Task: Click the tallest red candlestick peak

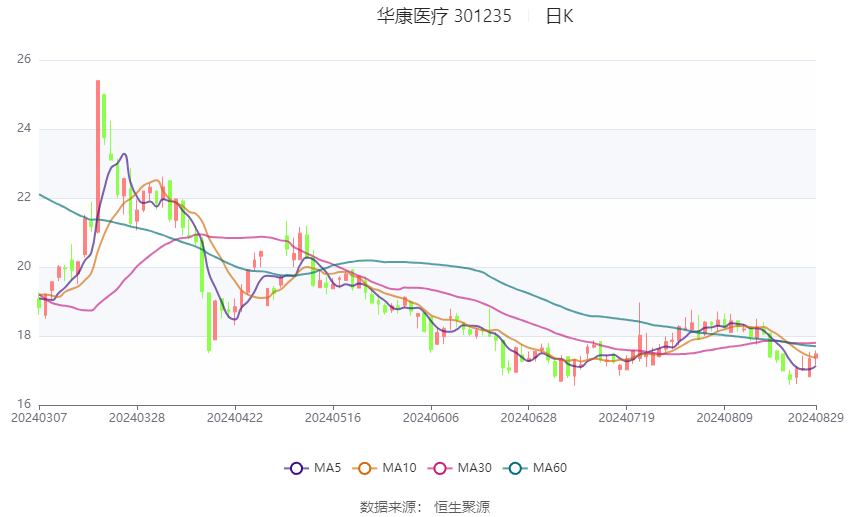Action: [x=98, y=82]
